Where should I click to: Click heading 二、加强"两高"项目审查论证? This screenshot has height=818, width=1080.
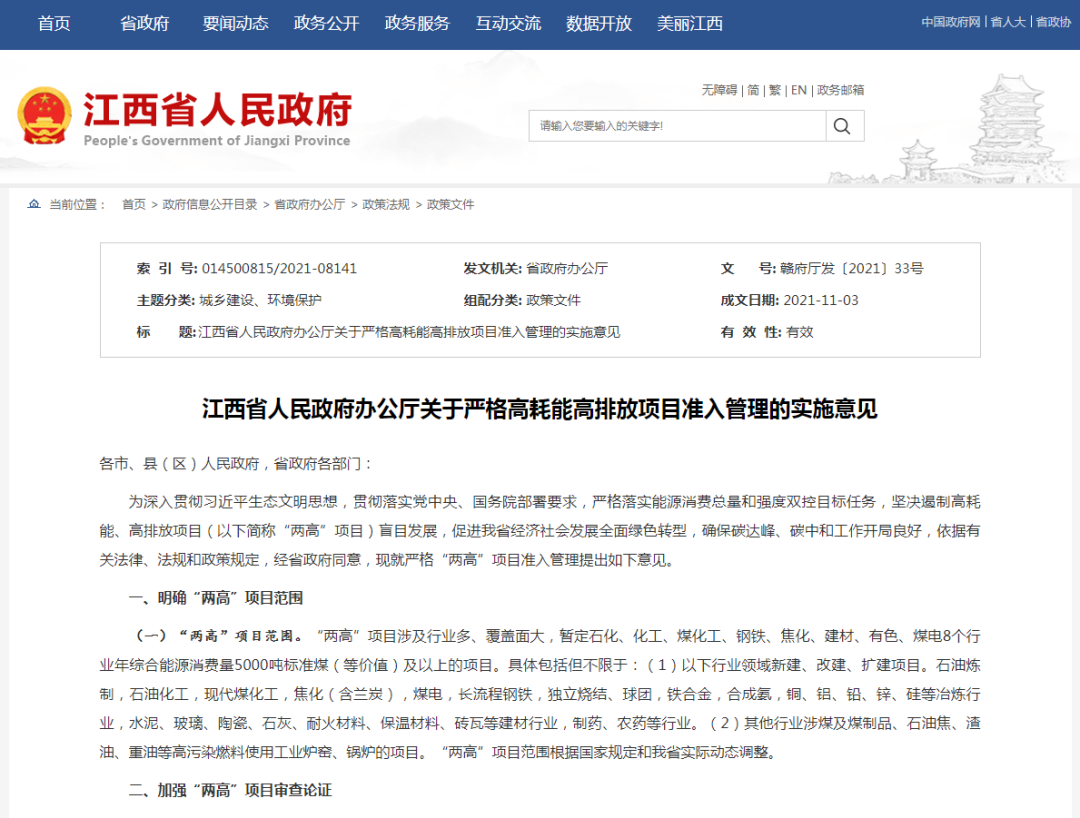[x=230, y=790]
